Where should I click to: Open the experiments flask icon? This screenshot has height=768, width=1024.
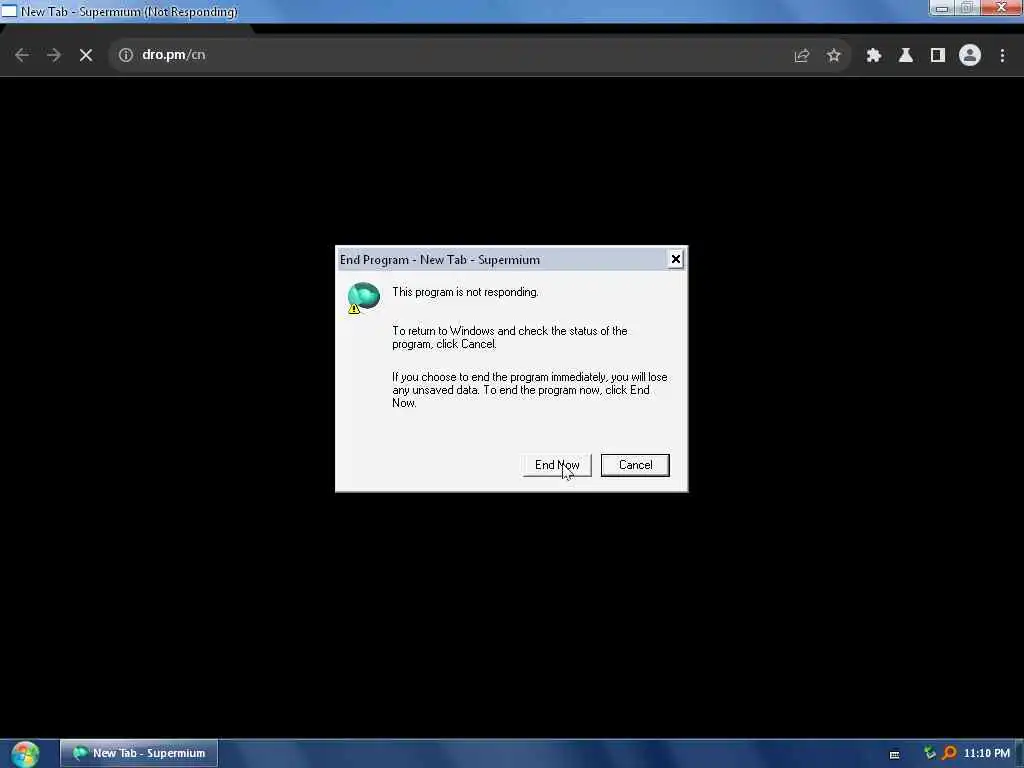pos(905,56)
